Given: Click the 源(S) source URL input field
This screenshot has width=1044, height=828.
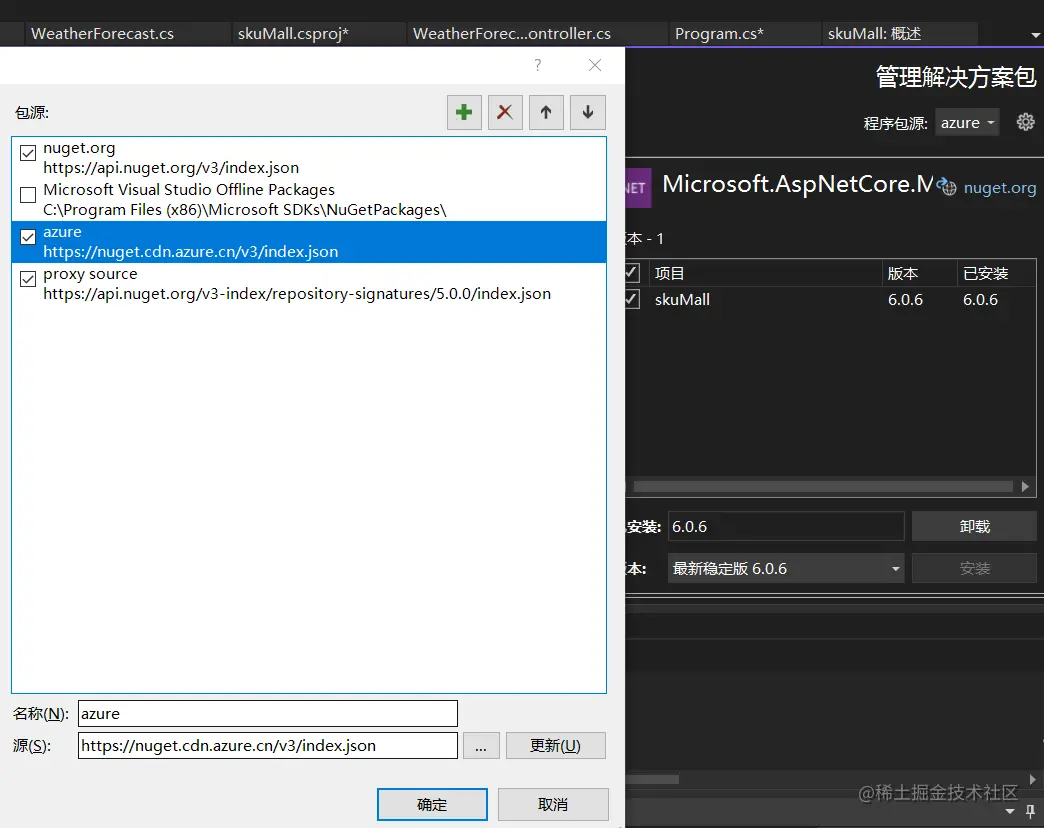Looking at the screenshot, I should coord(268,745).
